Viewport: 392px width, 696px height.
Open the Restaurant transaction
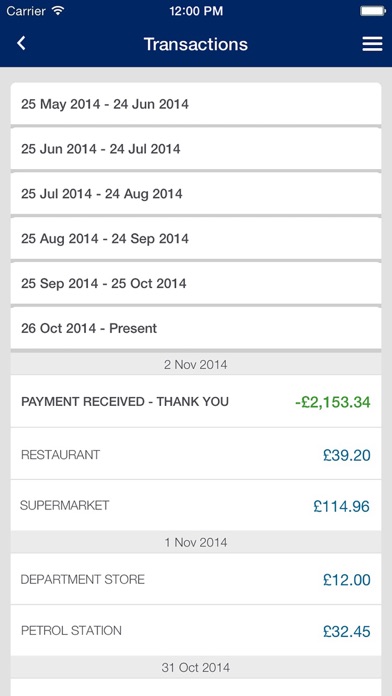[196, 454]
